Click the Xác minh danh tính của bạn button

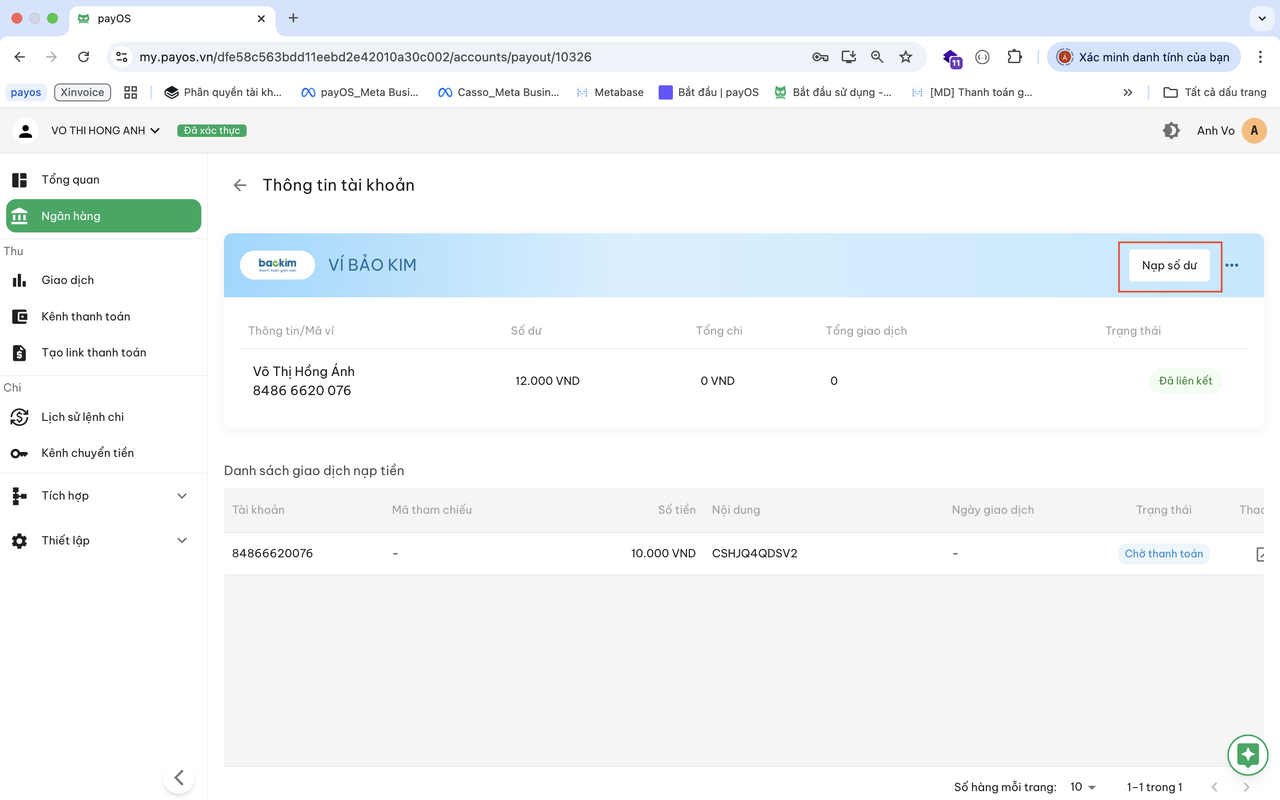(x=1144, y=57)
